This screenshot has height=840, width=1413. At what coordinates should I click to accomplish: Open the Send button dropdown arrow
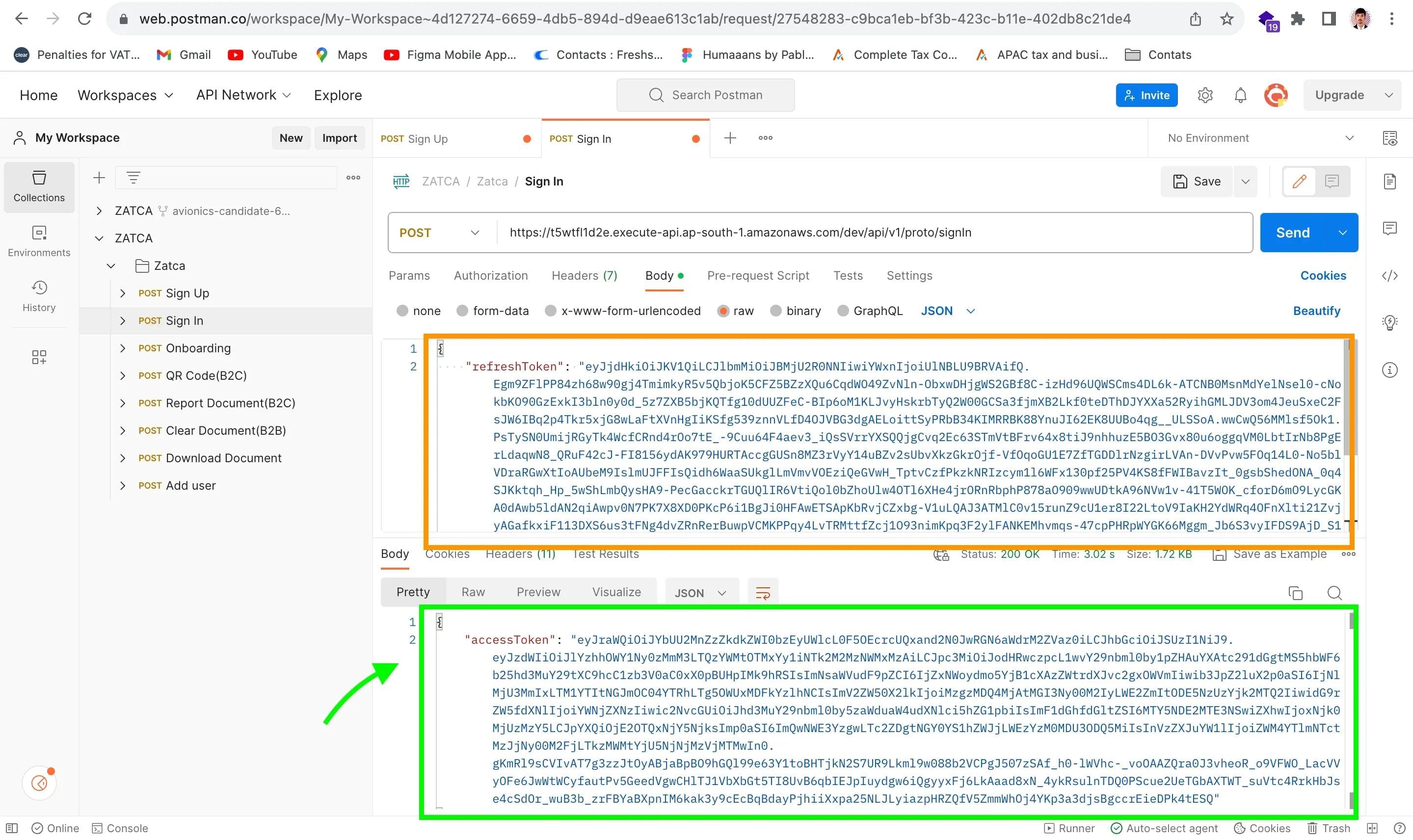point(1342,233)
